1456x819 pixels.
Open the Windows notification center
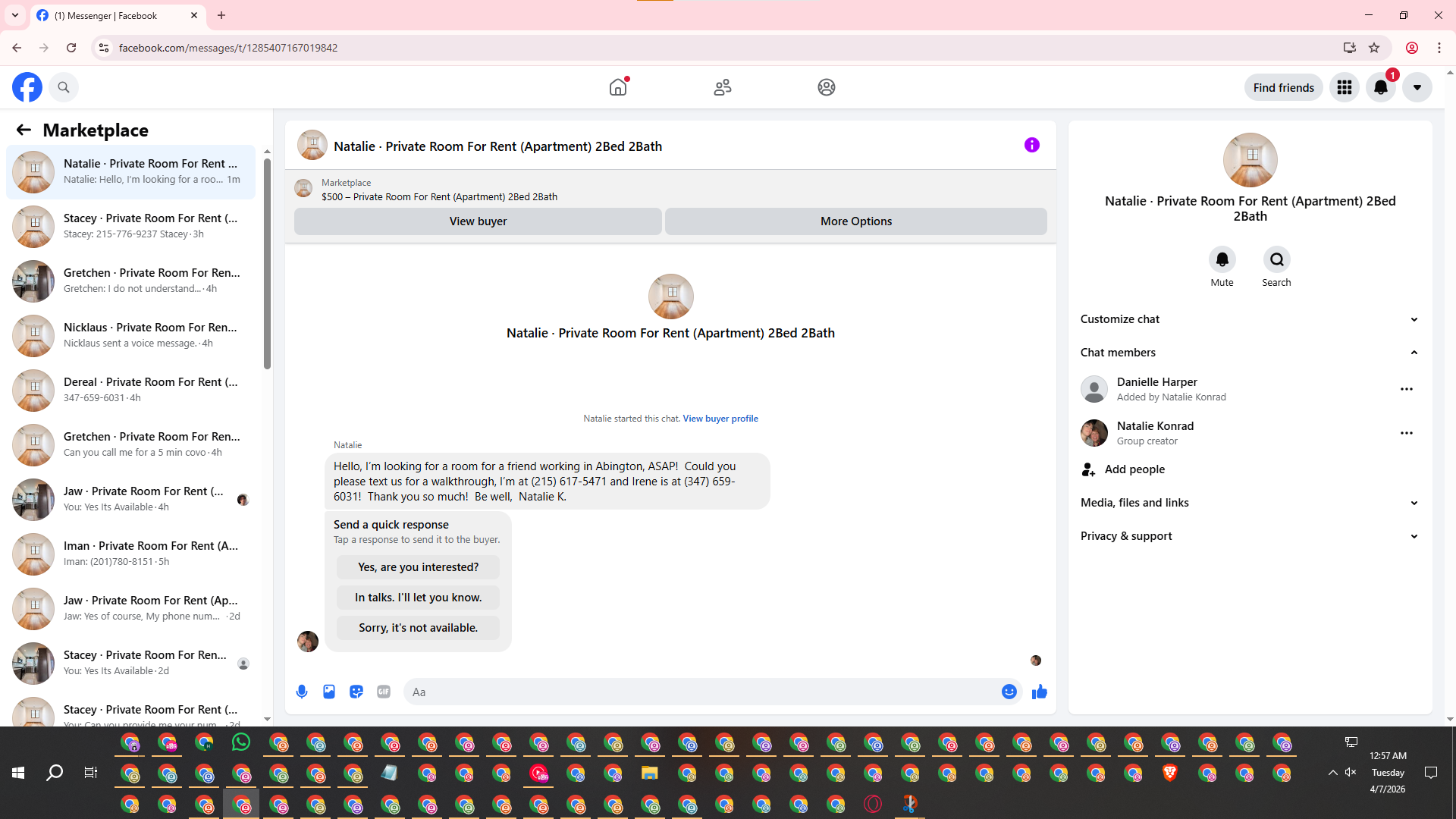pyautogui.click(x=1431, y=773)
